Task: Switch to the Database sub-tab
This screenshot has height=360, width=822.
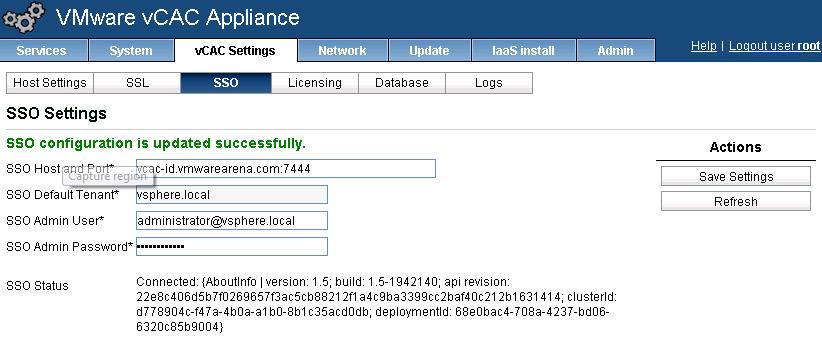Action: tap(402, 83)
